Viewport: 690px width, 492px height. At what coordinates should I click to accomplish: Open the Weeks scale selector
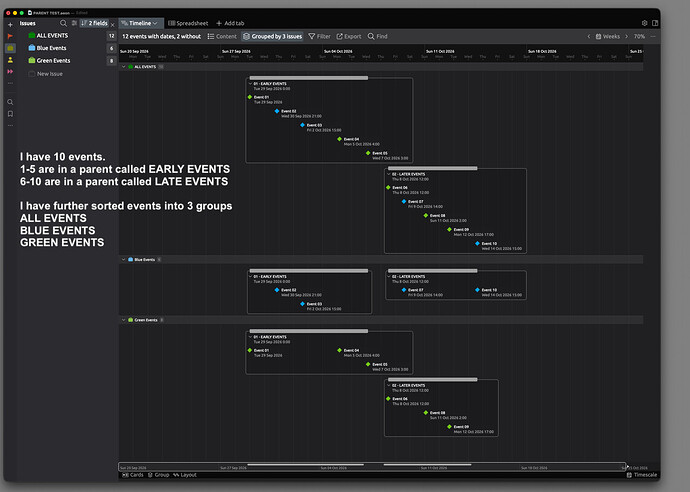coord(607,37)
